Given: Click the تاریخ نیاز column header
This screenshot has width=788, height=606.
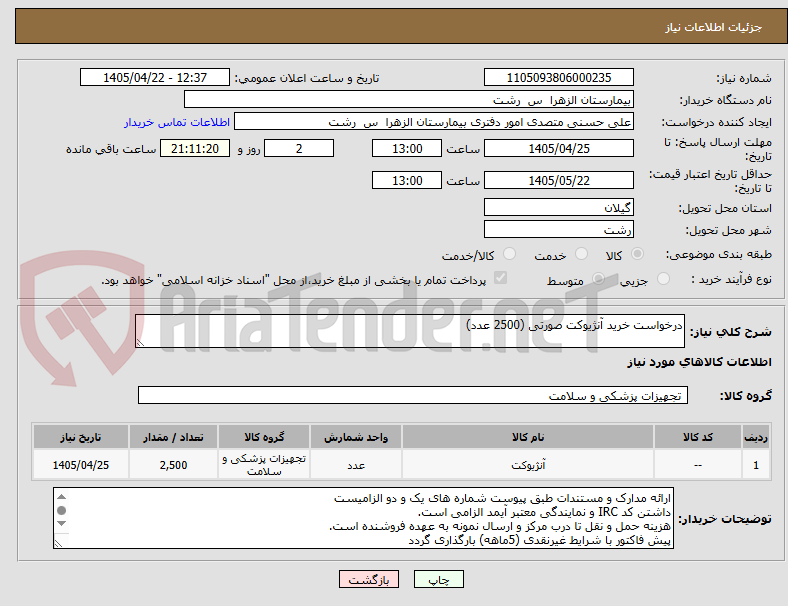Looking at the screenshot, I should [80, 437].
